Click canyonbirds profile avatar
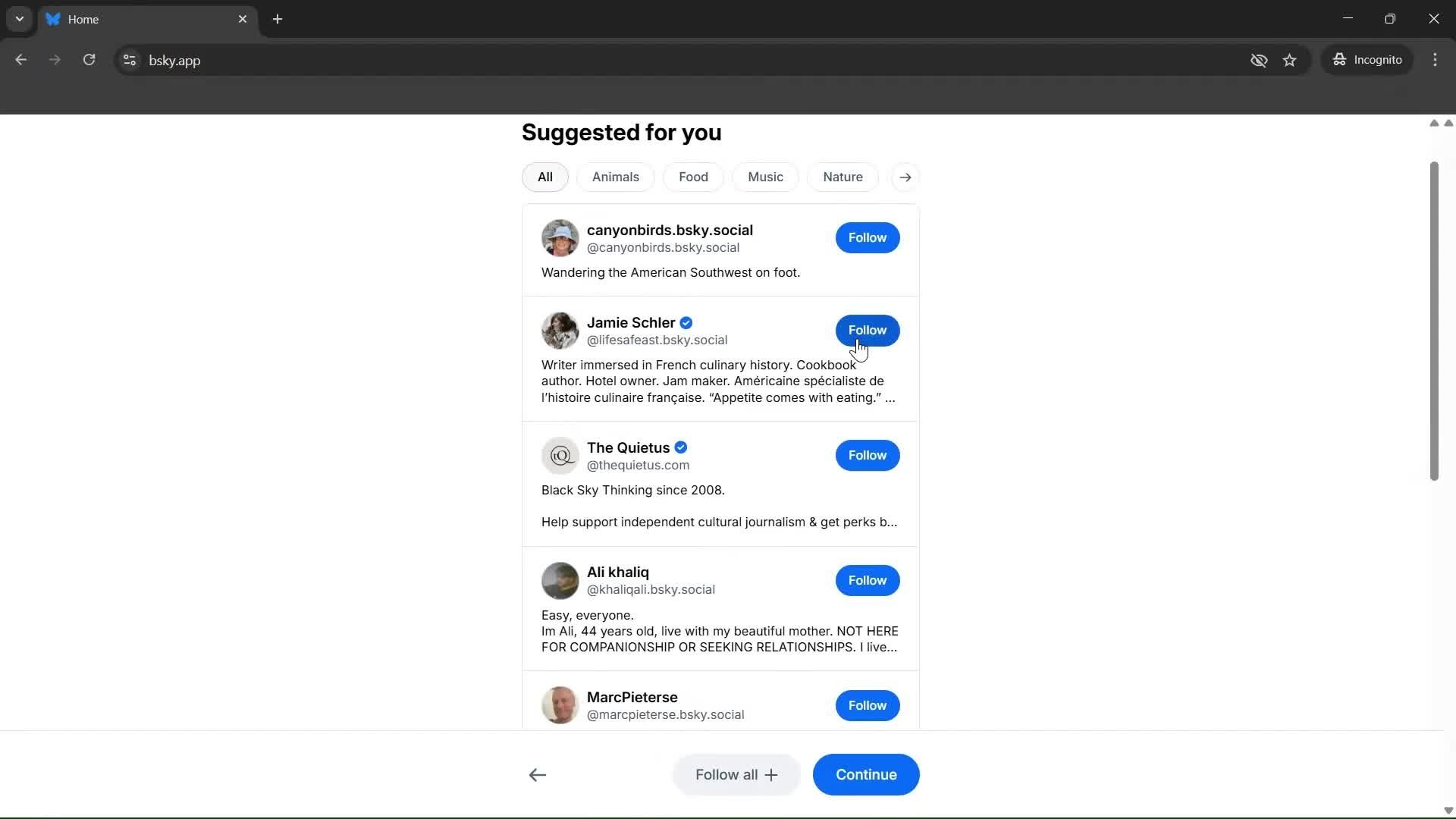The image size is (1456, 819). pos(560,237)
